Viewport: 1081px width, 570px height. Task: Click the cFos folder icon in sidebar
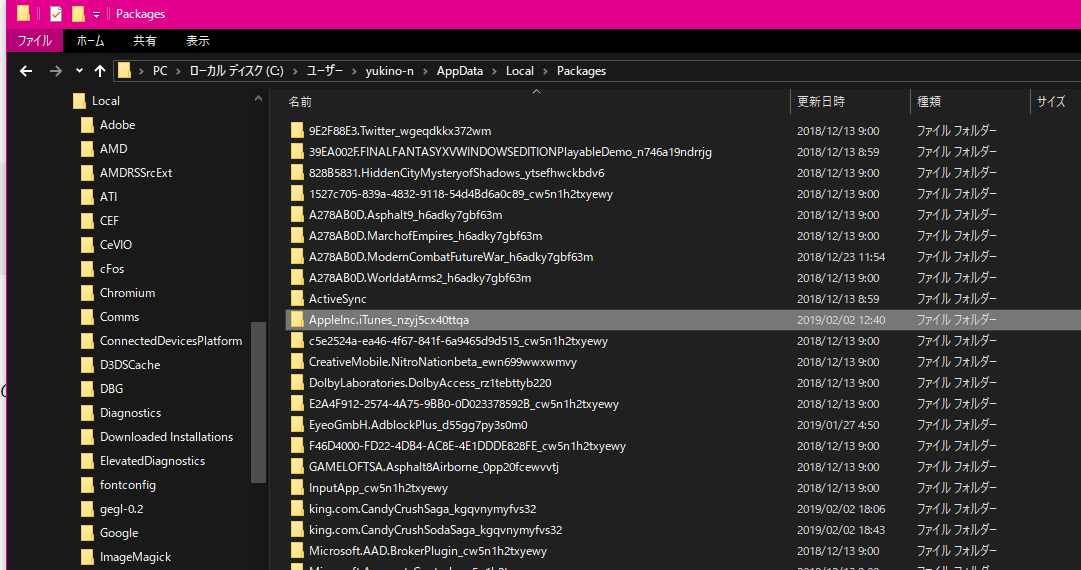point(87,269)
